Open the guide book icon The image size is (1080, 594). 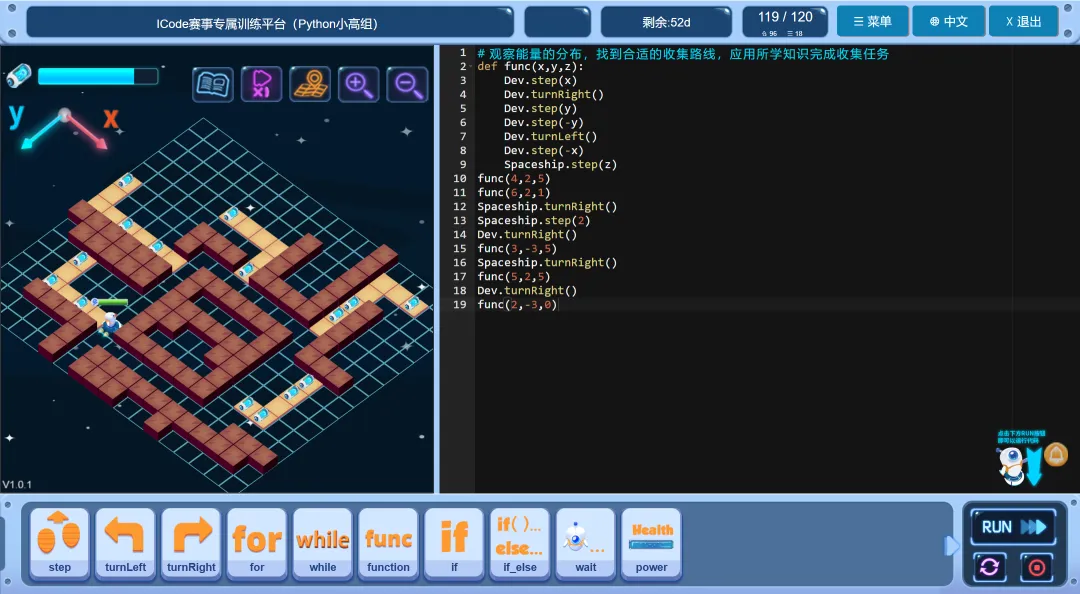click(212, 84)
